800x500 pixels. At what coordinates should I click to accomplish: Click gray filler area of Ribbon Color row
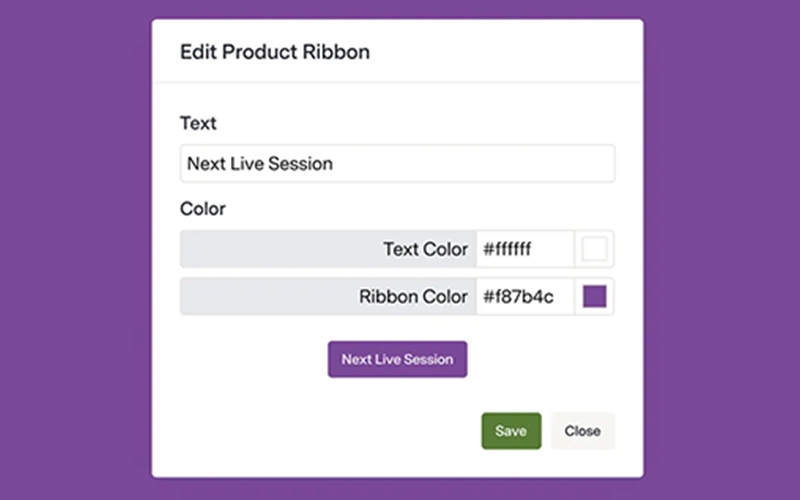click(x=260, y=297)
